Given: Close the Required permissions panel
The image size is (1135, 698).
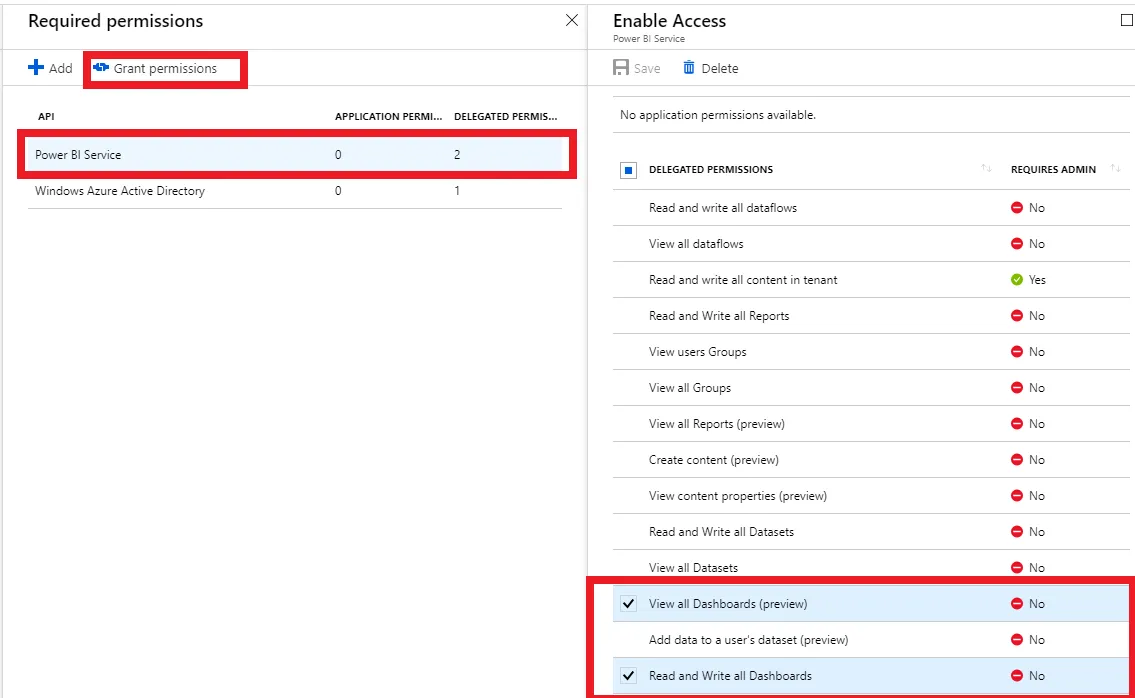Looking at the screenshot, I should [x=572, y=20].
